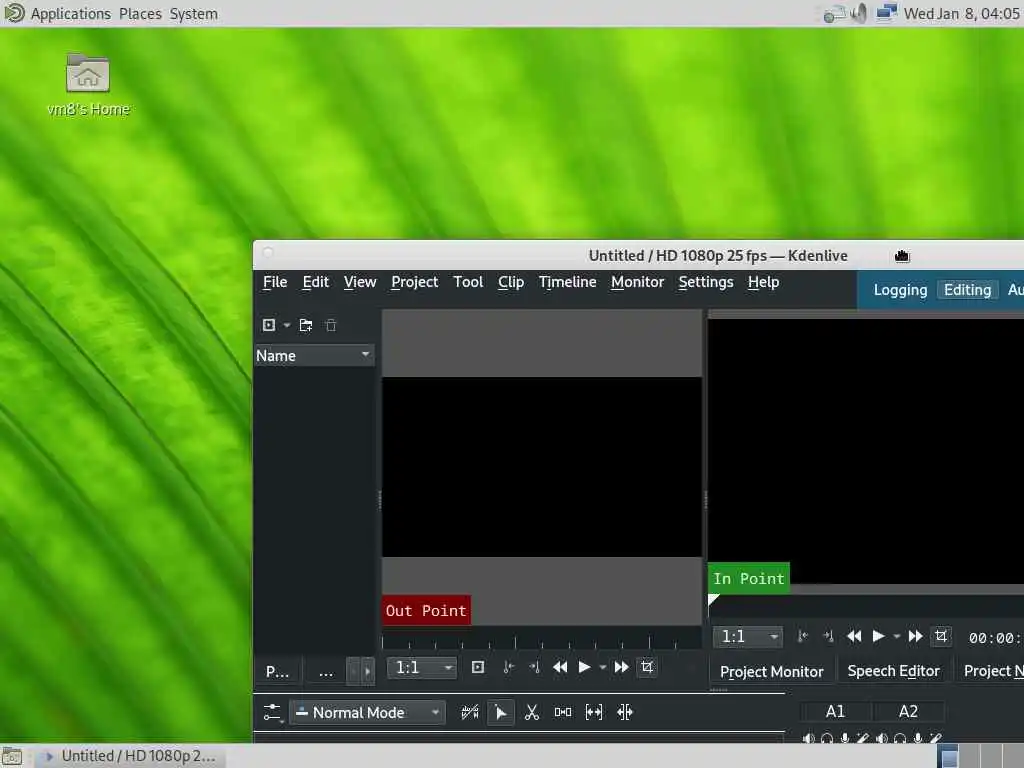
Task: Open the Monitor menu
Action: [x=637, y=282]
